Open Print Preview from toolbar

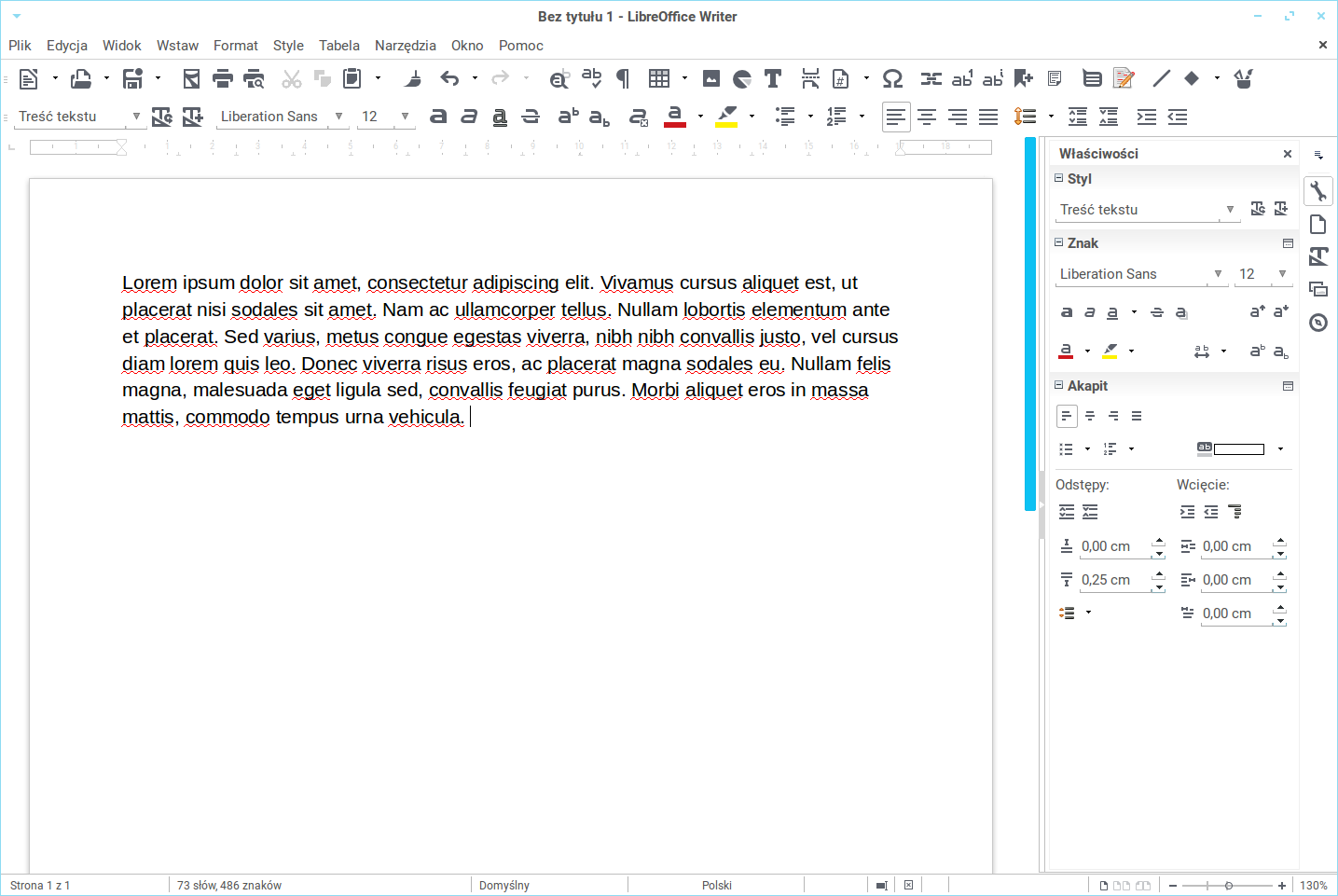[x=254, y=78]
